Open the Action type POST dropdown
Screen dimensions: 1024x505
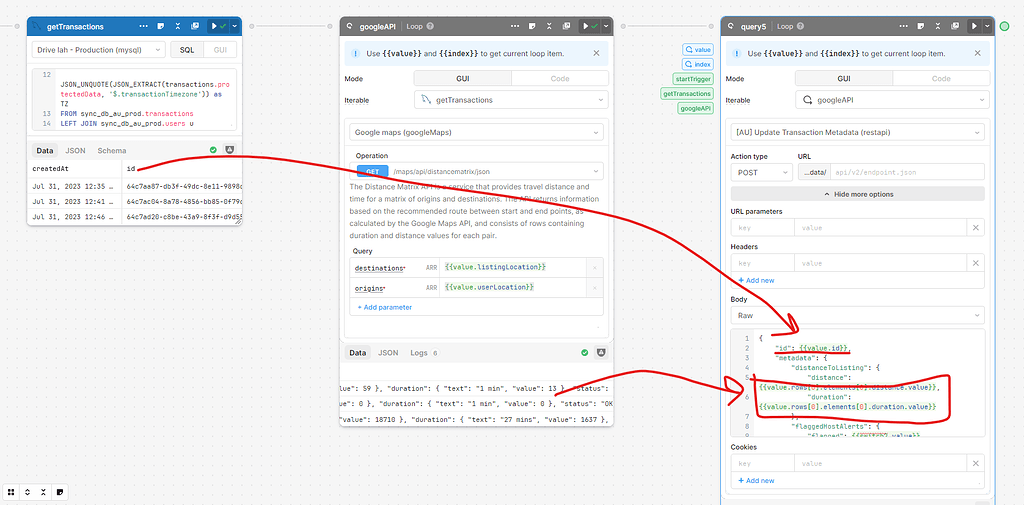coord(760,173)
